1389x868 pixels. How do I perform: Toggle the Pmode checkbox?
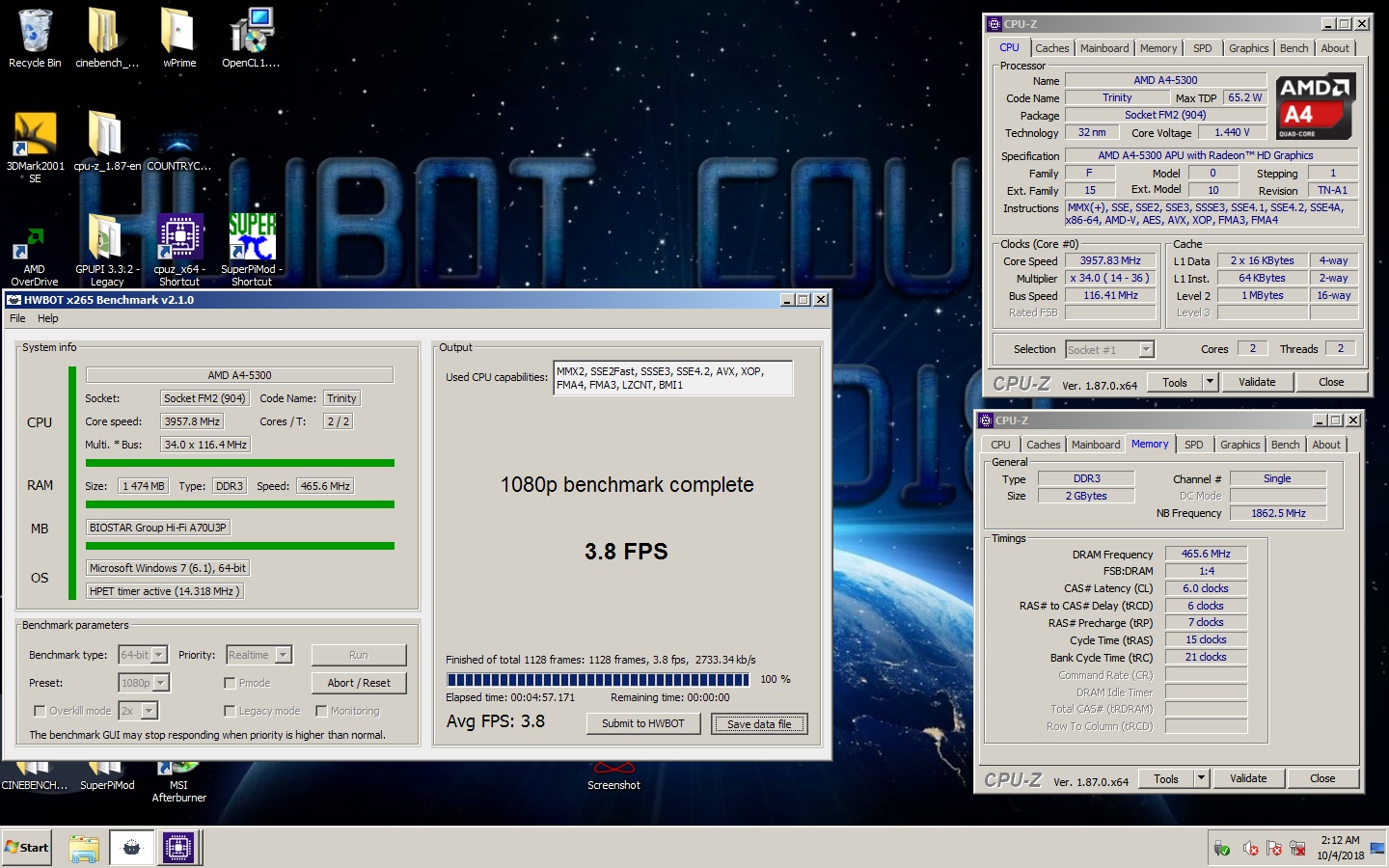point(230,683)
